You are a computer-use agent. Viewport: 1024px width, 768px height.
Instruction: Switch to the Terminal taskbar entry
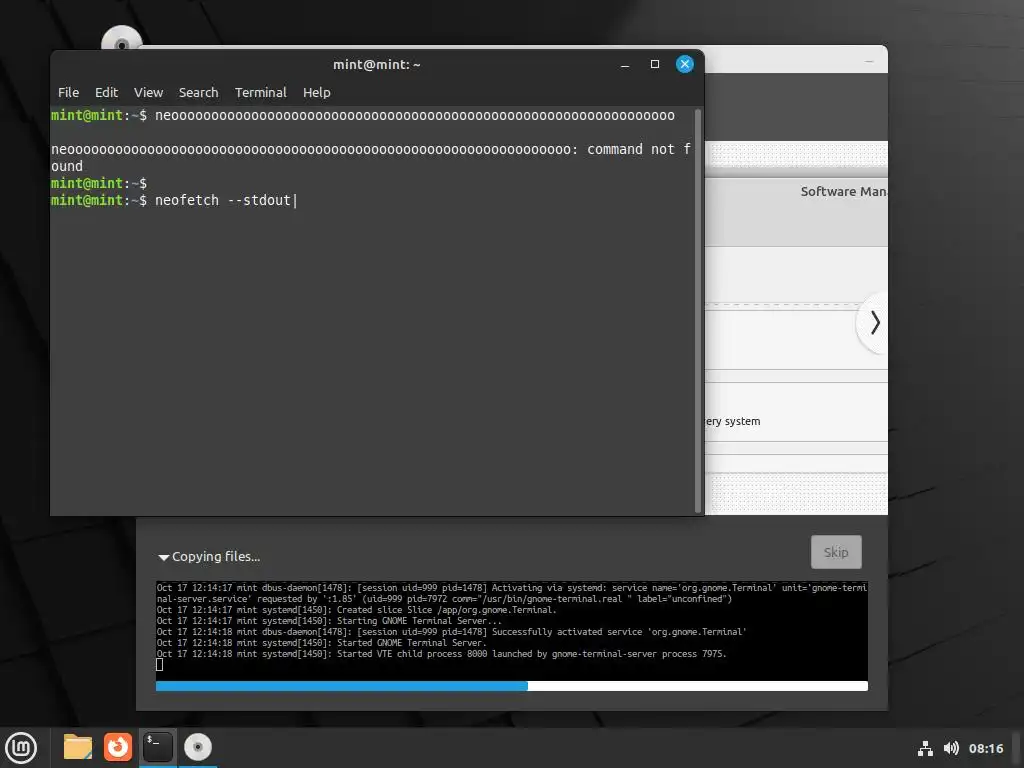(x=158, y=747)
